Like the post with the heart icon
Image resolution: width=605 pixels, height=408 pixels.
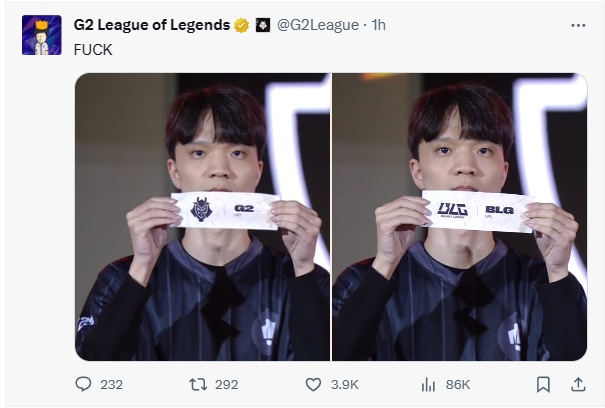[313, 384]
